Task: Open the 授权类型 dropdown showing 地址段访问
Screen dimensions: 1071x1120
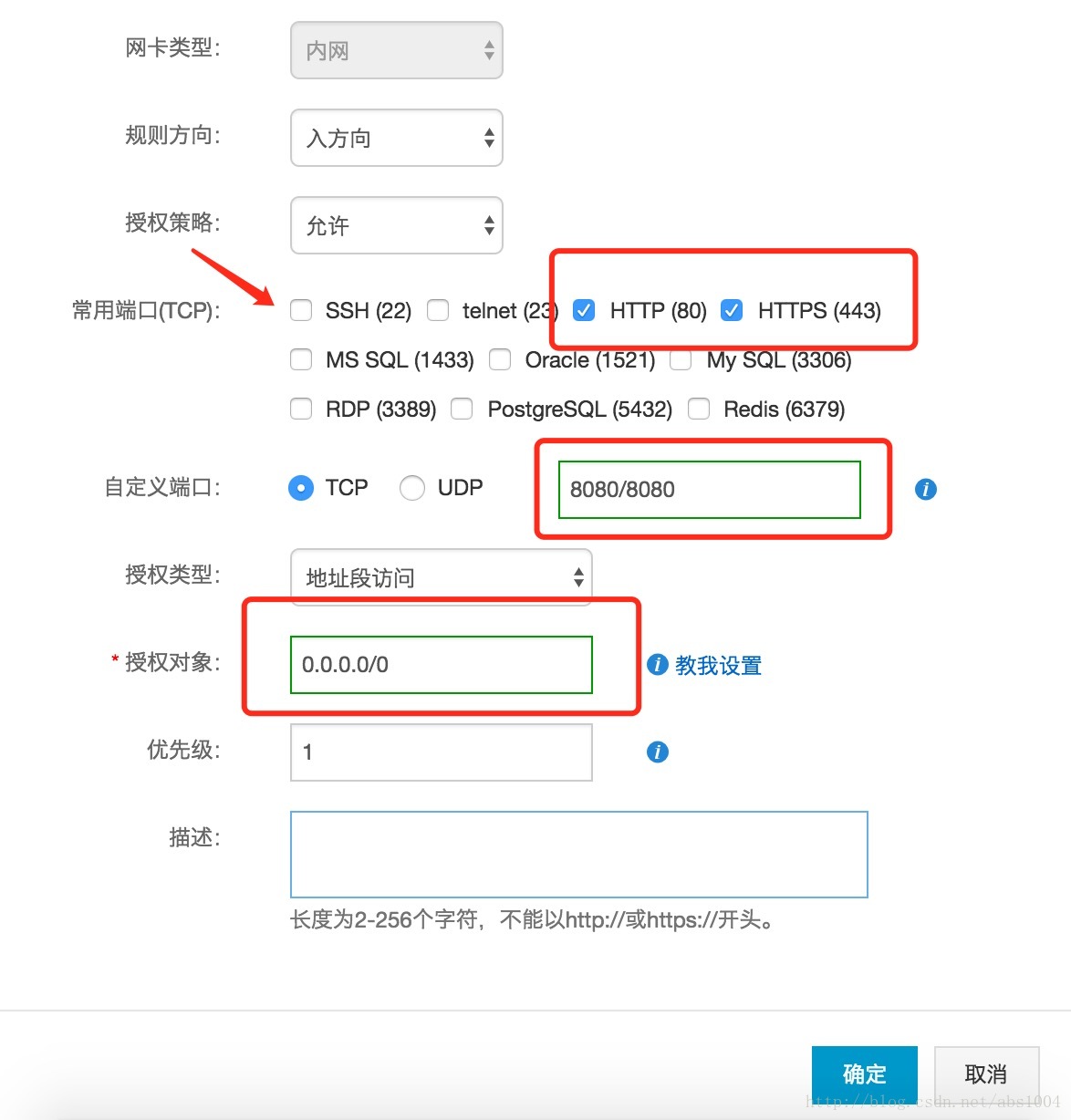Action: [442, 577]
